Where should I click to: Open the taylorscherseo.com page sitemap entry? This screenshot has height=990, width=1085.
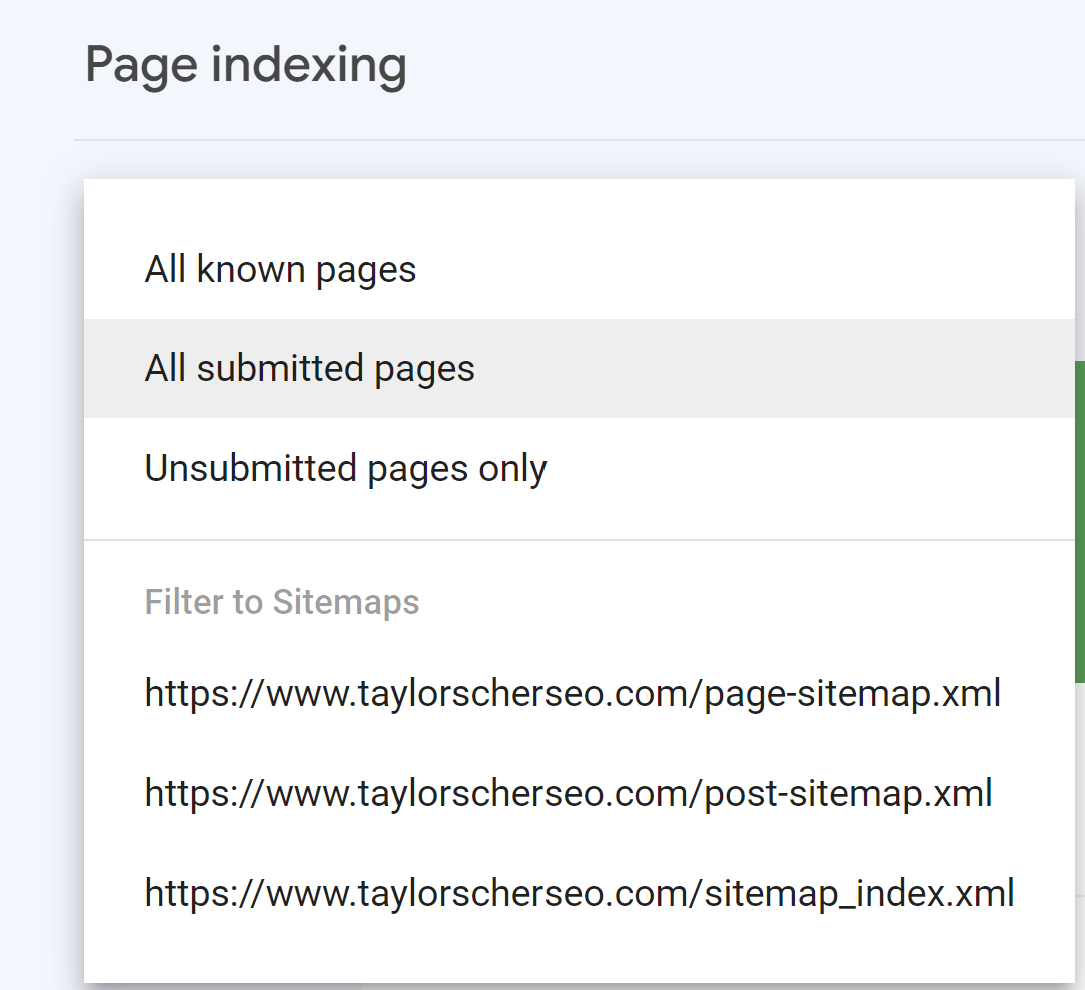click(x=572, y=693)
